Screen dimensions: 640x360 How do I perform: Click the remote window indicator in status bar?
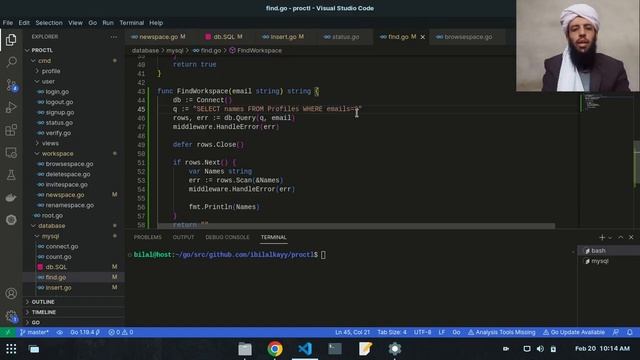click(7, 332)
